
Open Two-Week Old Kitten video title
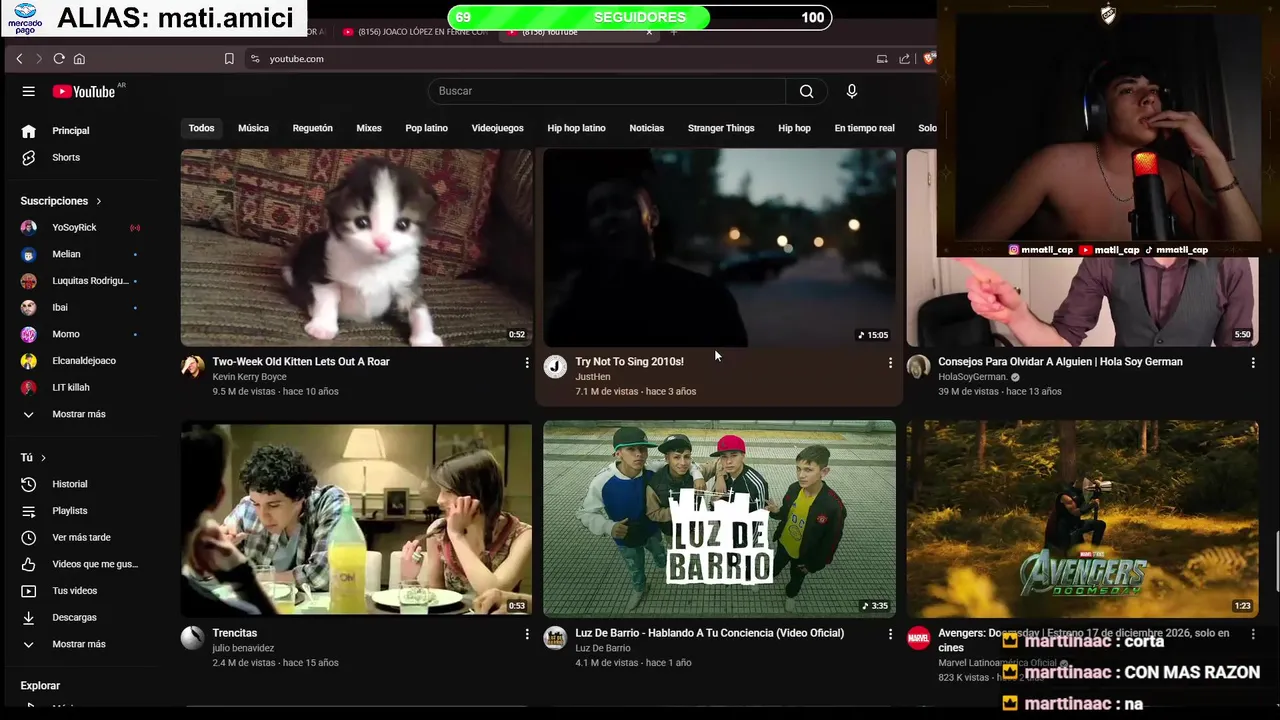[301, 362]
